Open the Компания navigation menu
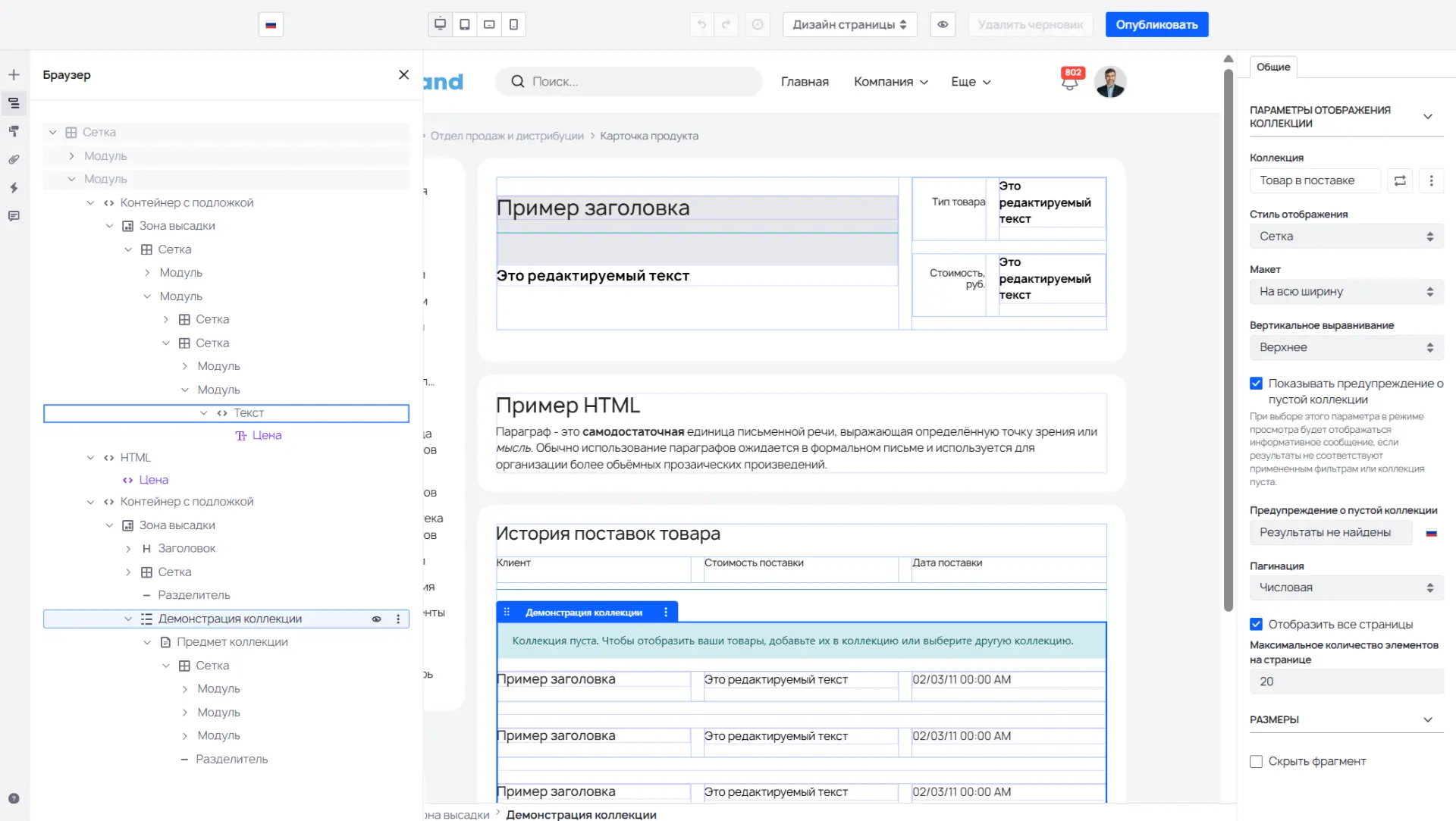The image size is (1456, 821). click(891, 82)
